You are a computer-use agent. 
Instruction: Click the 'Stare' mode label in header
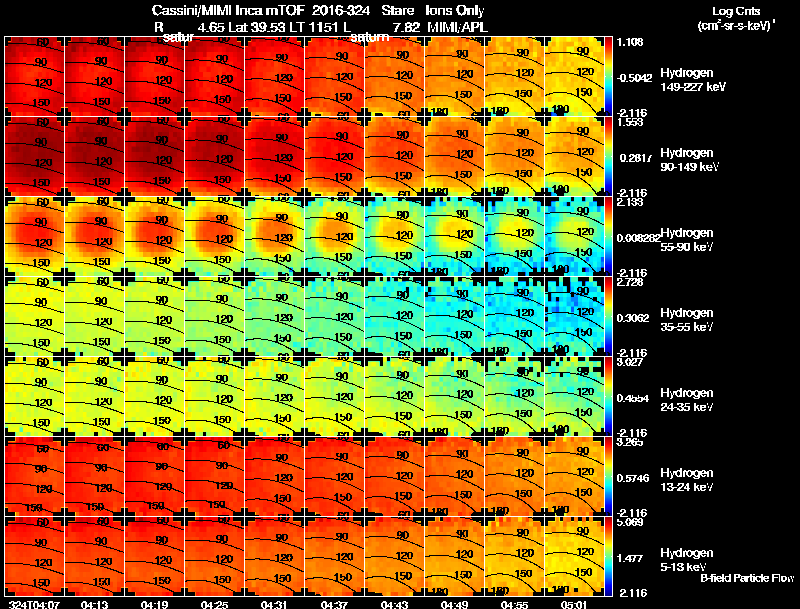point(397,11)
